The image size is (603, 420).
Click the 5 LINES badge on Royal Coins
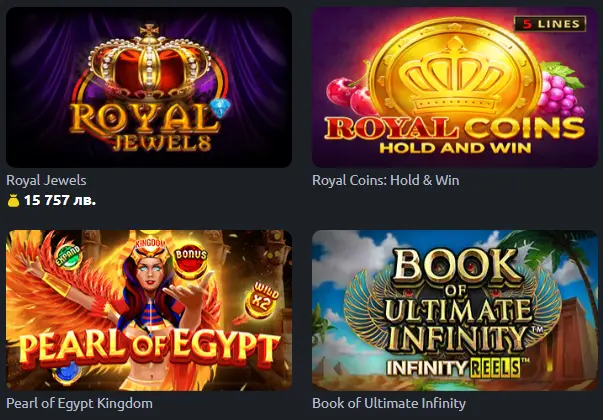tap(550, 24)
